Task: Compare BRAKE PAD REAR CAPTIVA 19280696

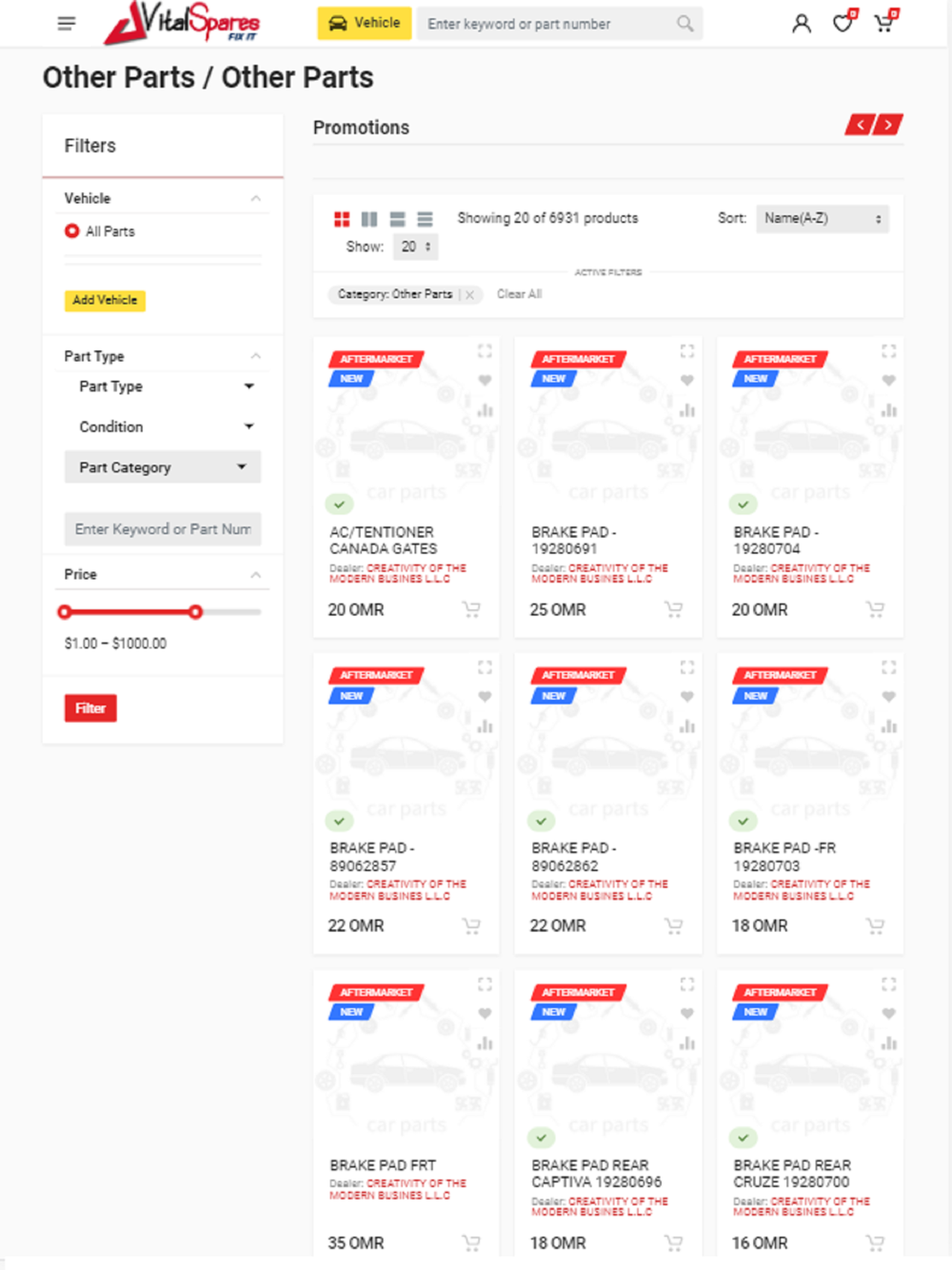Action: pyautogui.click(x=686, y=1043)
